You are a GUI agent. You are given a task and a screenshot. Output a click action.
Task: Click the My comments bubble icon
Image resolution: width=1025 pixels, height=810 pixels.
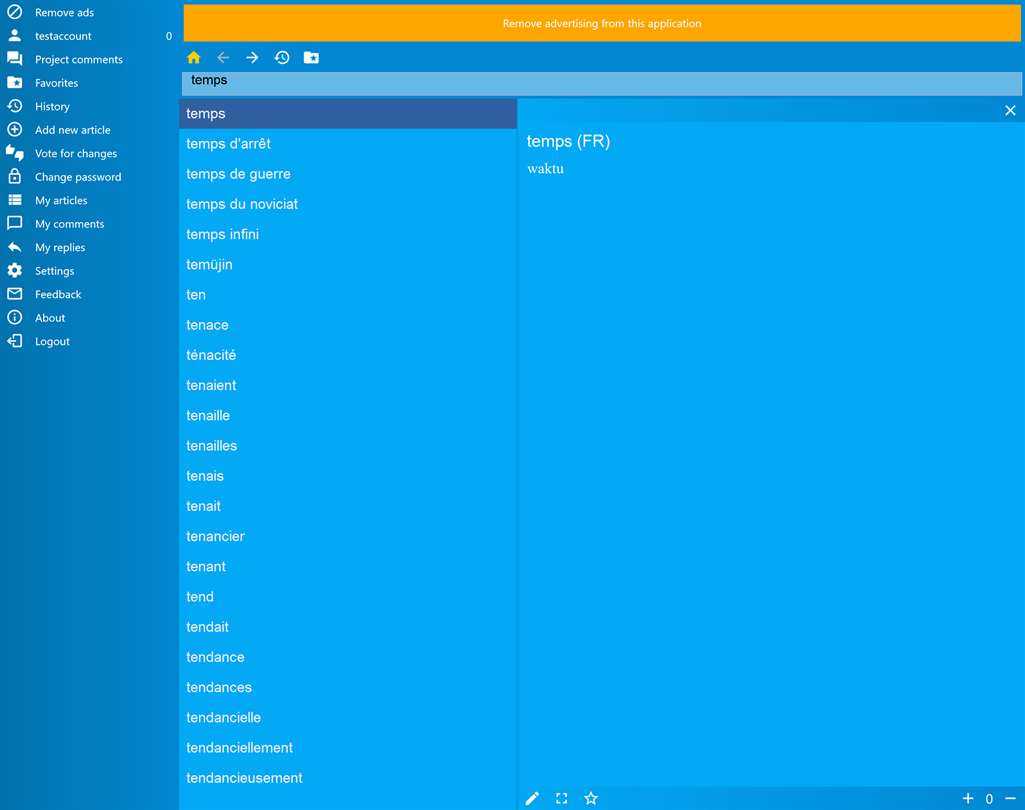[x=14, y=224]
